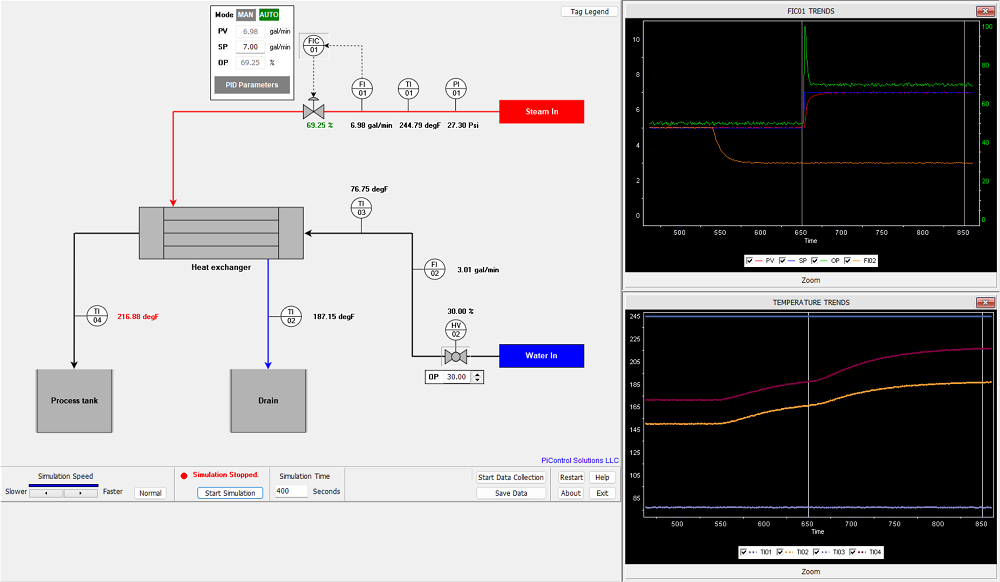Click the Simulation Time seconds field

pos(291,491)
